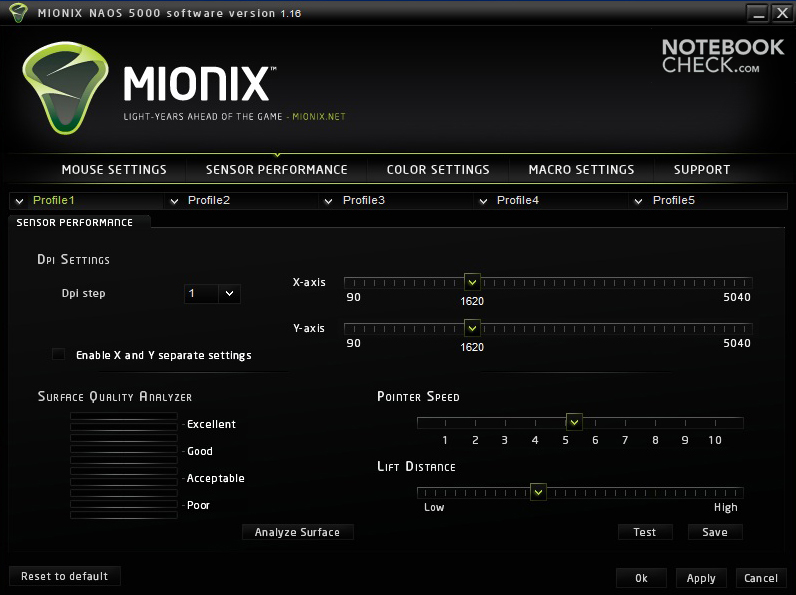
Task: Expand the Profile1 dropdown arrow
Action: [x=19, y=201]
